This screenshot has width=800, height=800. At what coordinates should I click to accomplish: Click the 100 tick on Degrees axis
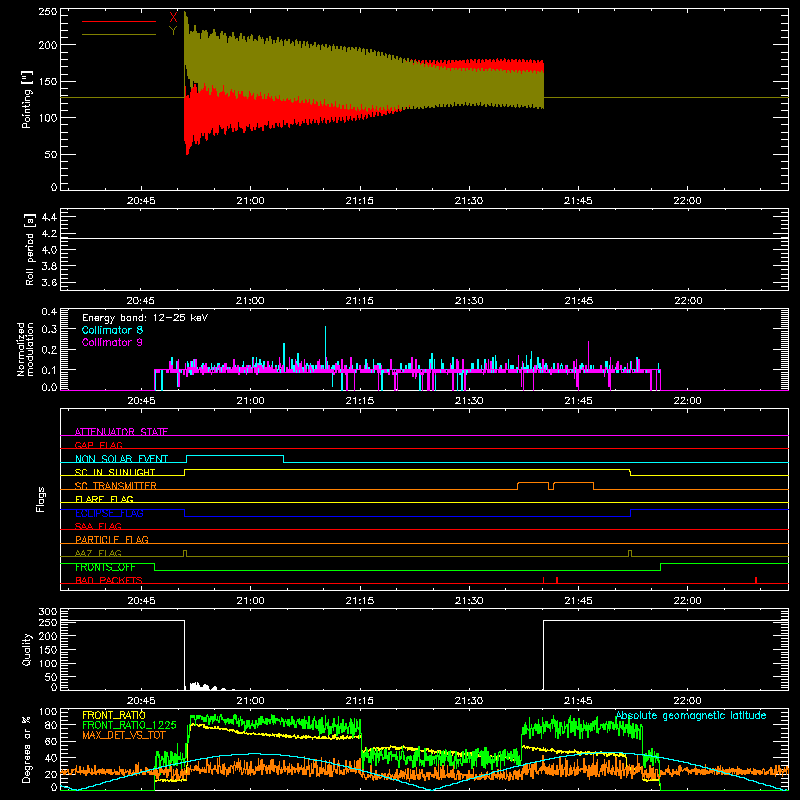[47, 712]
